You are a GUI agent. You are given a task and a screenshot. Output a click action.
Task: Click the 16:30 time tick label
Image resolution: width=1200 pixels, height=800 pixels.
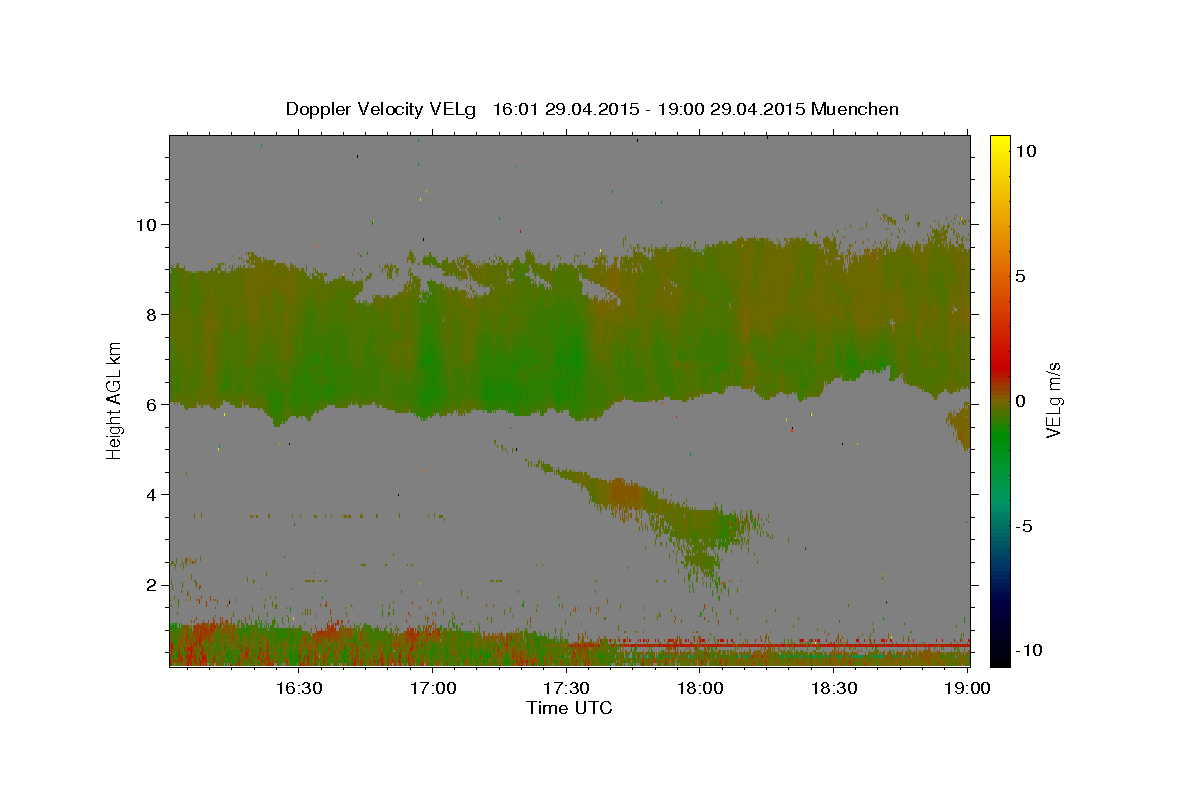(x=299, y=688)
